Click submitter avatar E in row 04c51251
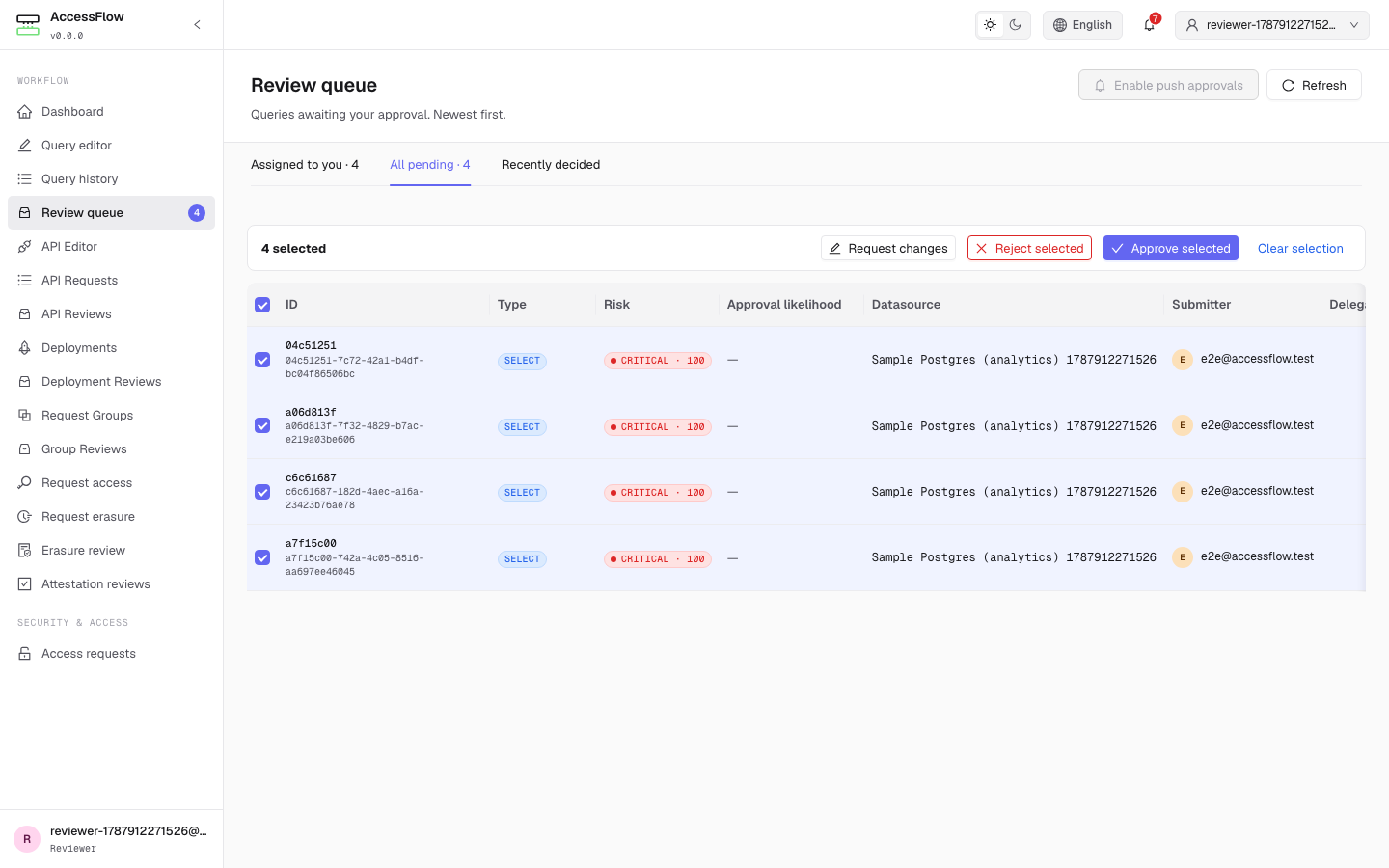 1183,360
